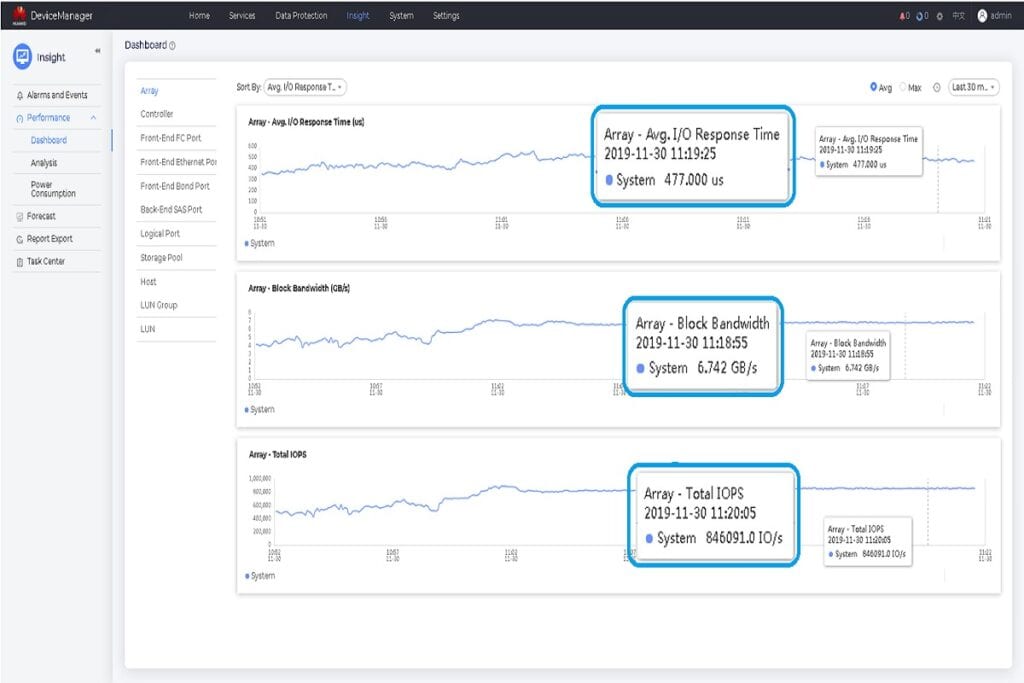Screen dimensions: 1024x683
Task: Click the Dashboard help question-mark icon
Action: tap(172, 46)
